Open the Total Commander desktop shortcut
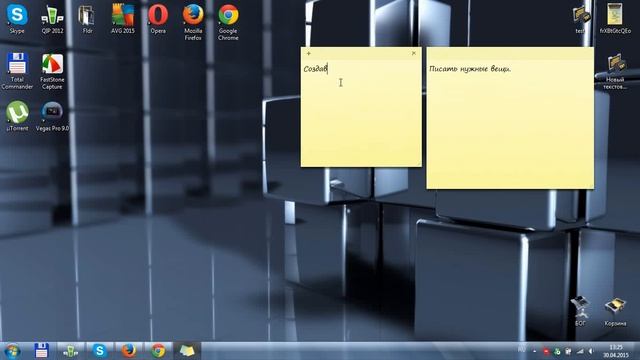This screenshot has width=640, height=360. (17, 71)
